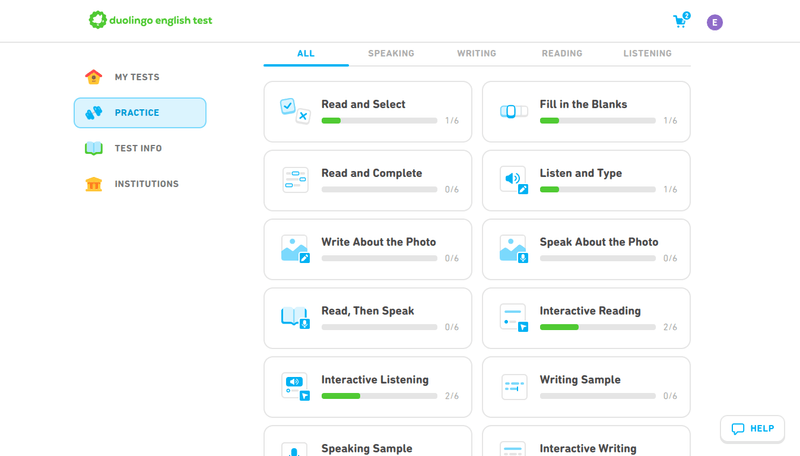Open Read and Complete practice title
The image size is (800, 456).
(x=371, y=173)
